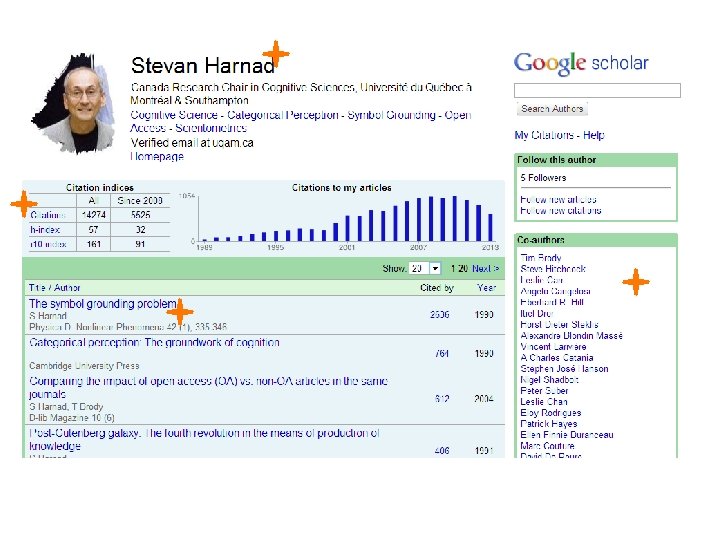This screenshot has width=720, height=540.
Task: Open co-author Patrick Hayes
Action: pos(549,424)
